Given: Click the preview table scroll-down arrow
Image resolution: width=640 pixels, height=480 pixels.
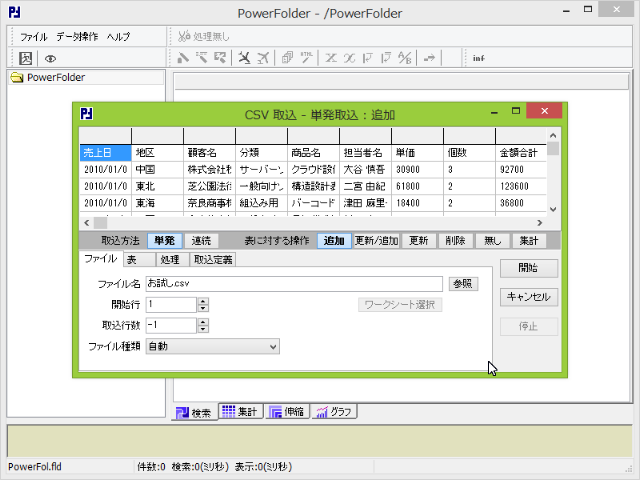Looking at the screenshot, I should click(x=553, y=209).
